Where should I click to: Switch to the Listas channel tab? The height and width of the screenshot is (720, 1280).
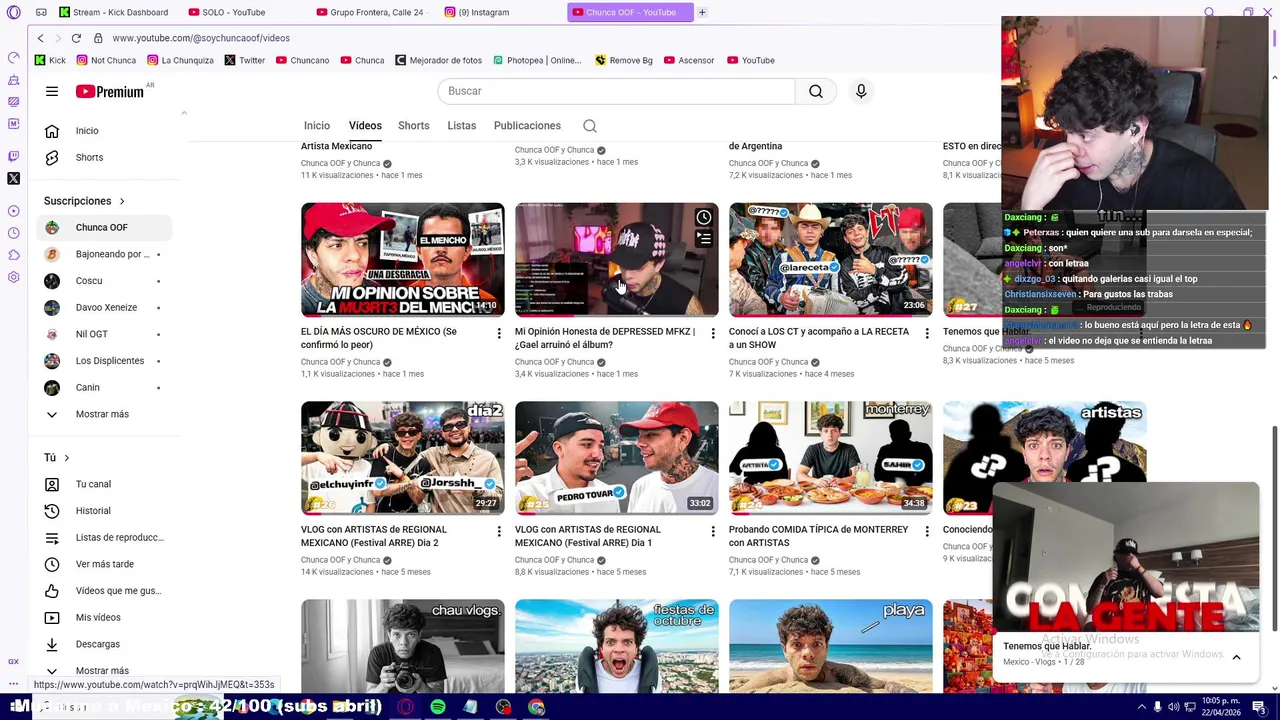coord(462,126)
